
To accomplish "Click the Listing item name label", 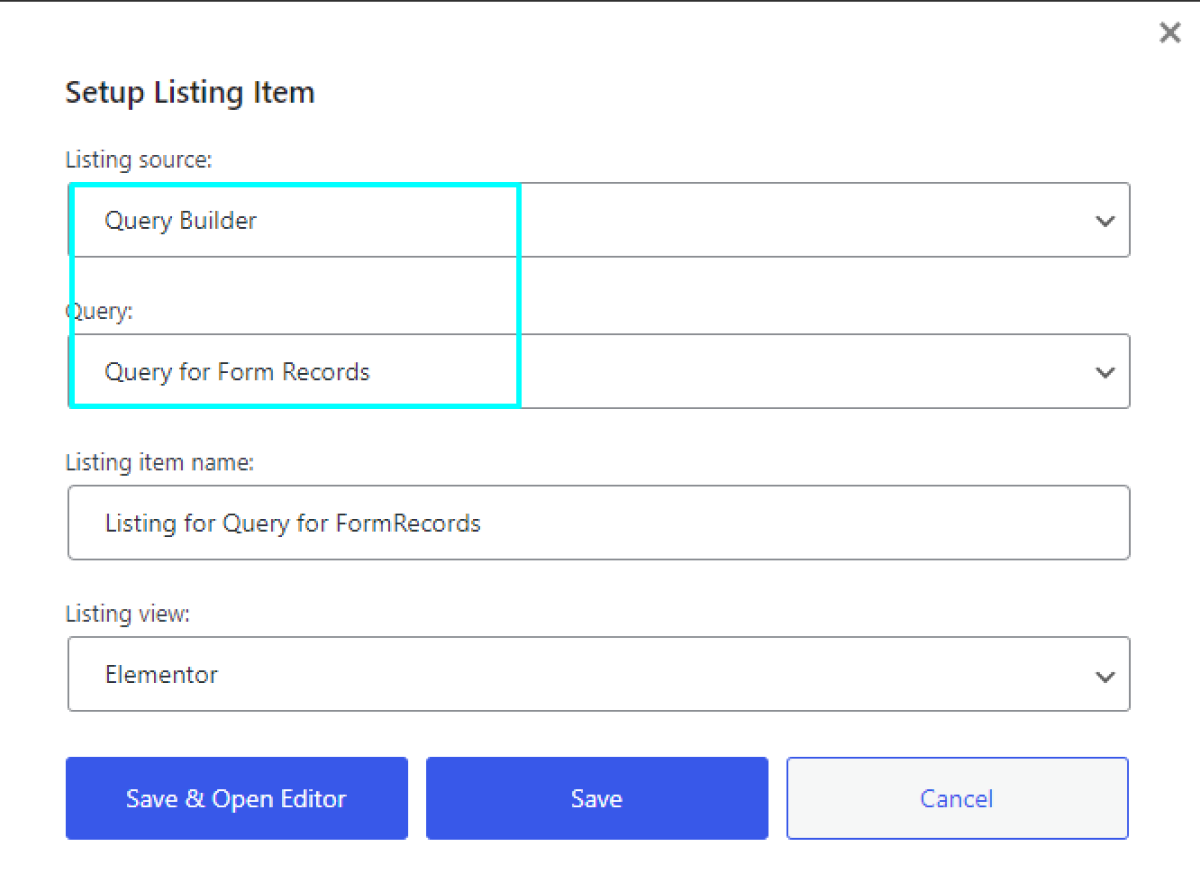I will [x=160, y=462].
